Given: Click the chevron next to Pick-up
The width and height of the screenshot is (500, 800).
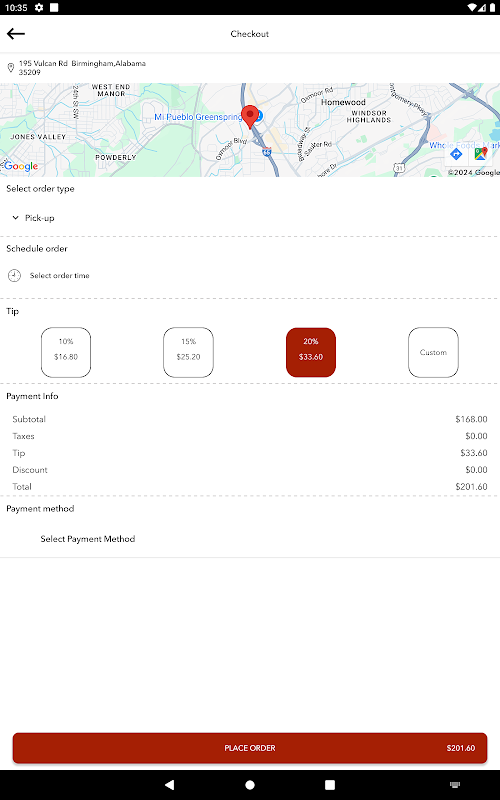Looking at the screenshot, I should tap(15, 218).
